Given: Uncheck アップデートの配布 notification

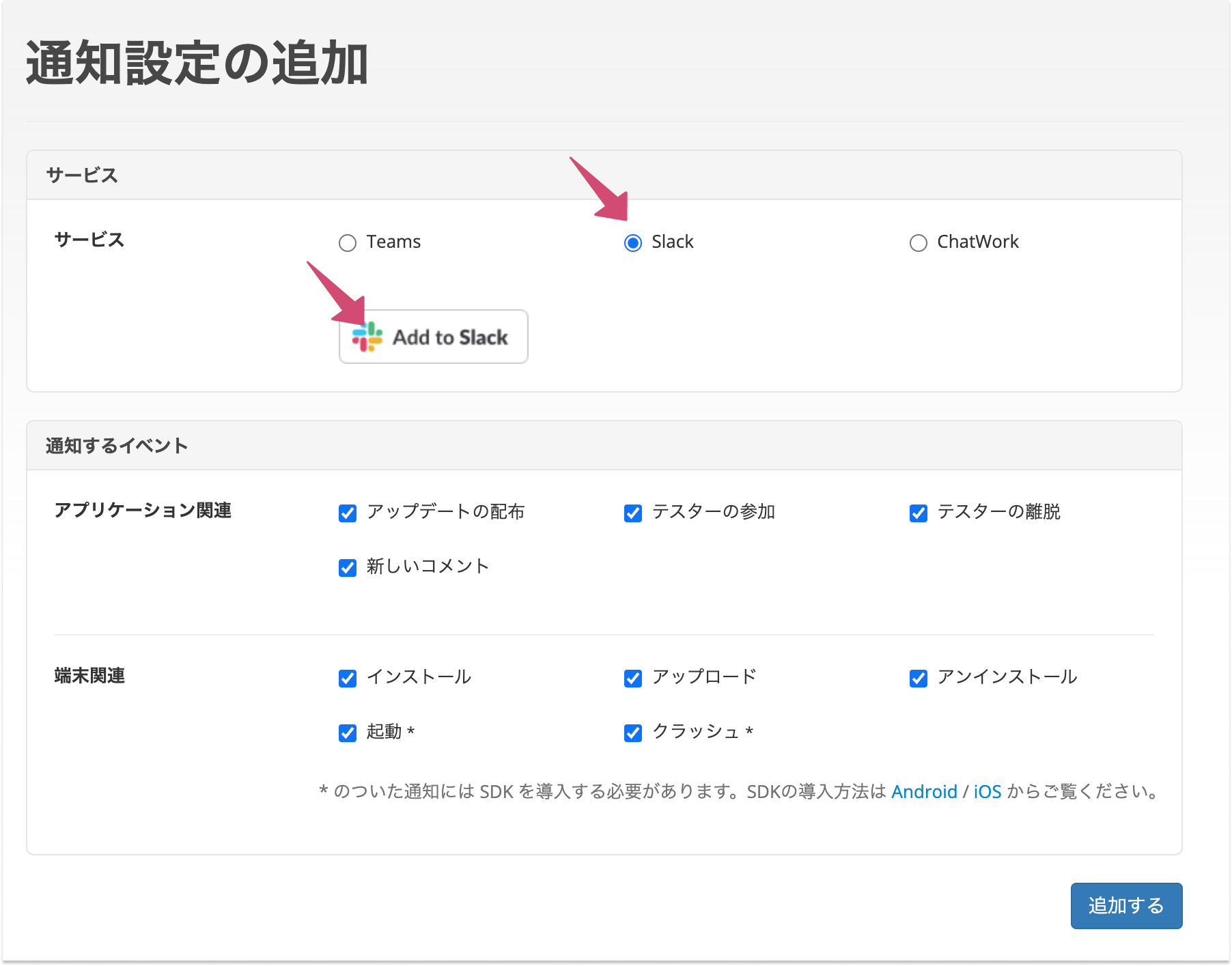Looking at the screenshot, I should (x=348, y=513).
